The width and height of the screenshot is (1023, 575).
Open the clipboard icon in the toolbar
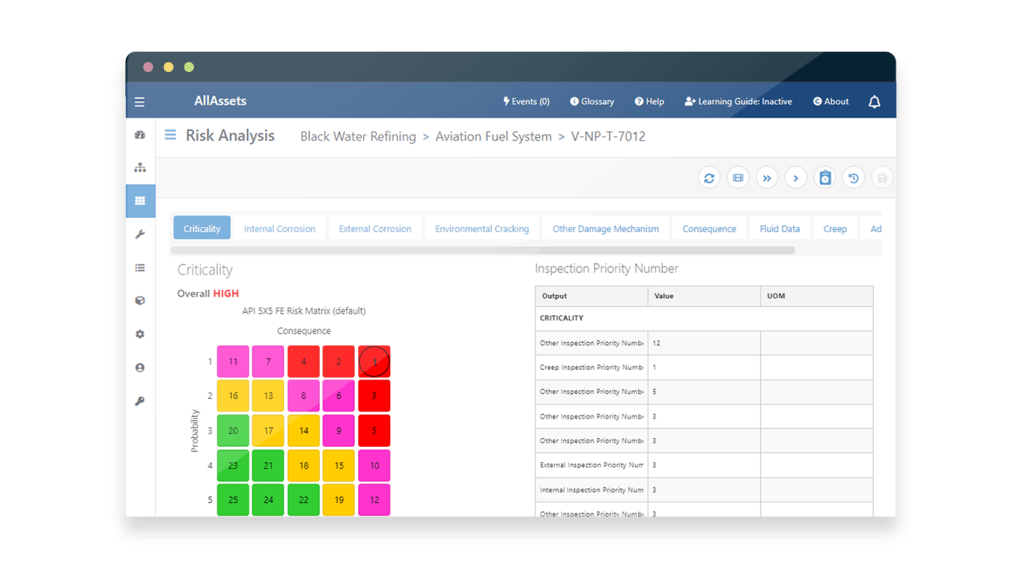click(825, 178)
